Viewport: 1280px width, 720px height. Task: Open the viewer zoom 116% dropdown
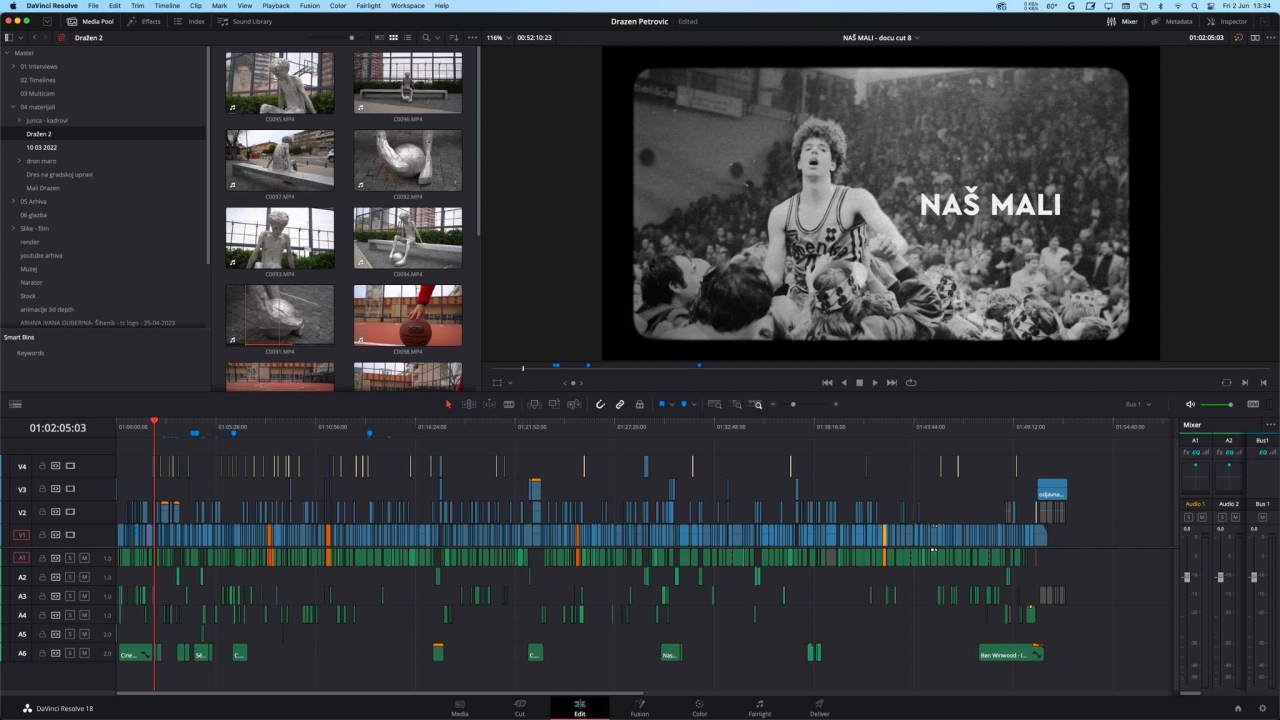[498, 38]
